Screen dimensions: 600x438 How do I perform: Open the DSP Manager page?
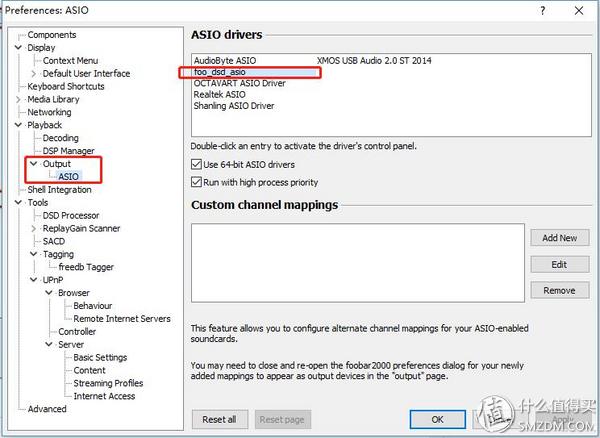pyautogui.click(x=68, y=151)
